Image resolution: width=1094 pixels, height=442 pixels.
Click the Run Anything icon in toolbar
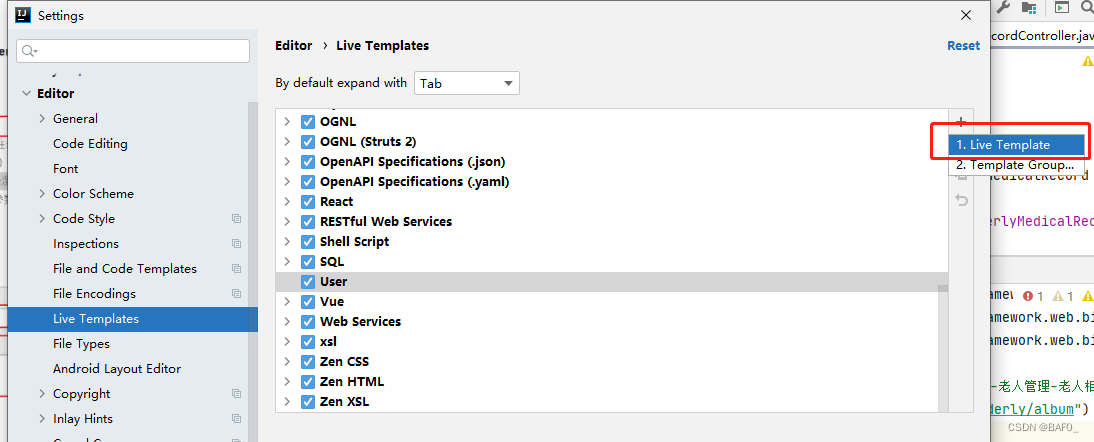[x=1062, y=7]
